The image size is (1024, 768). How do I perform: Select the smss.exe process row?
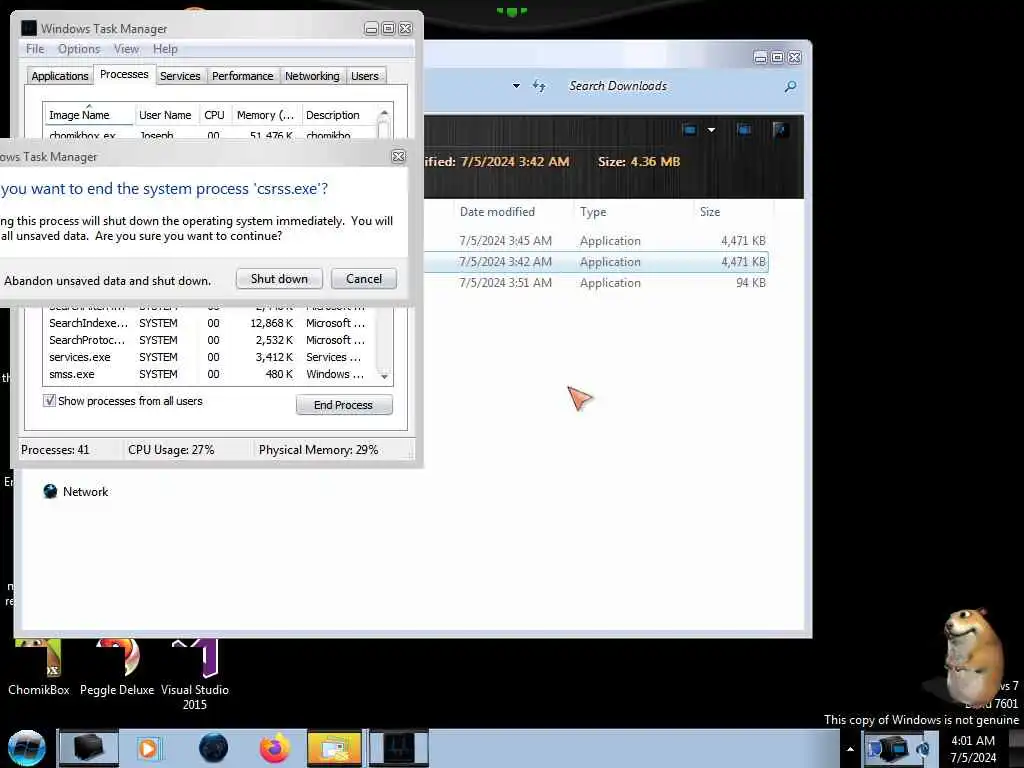209,374
